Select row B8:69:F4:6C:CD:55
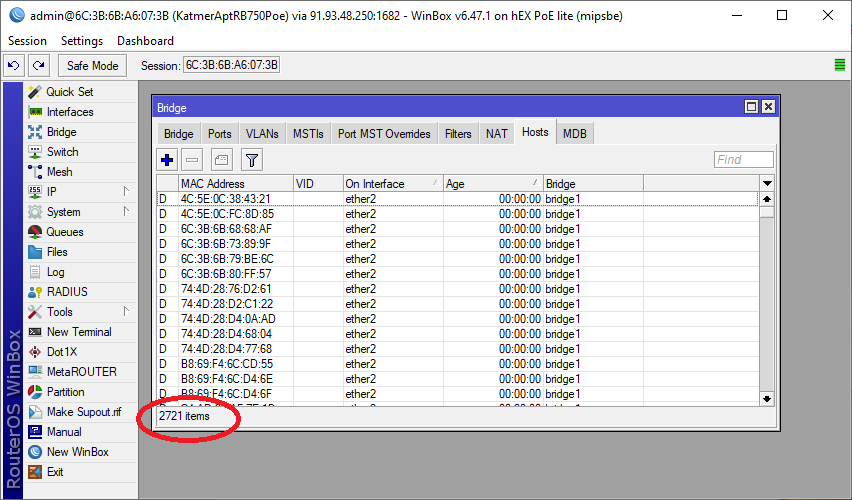852x500 pixels. [458, 364]
